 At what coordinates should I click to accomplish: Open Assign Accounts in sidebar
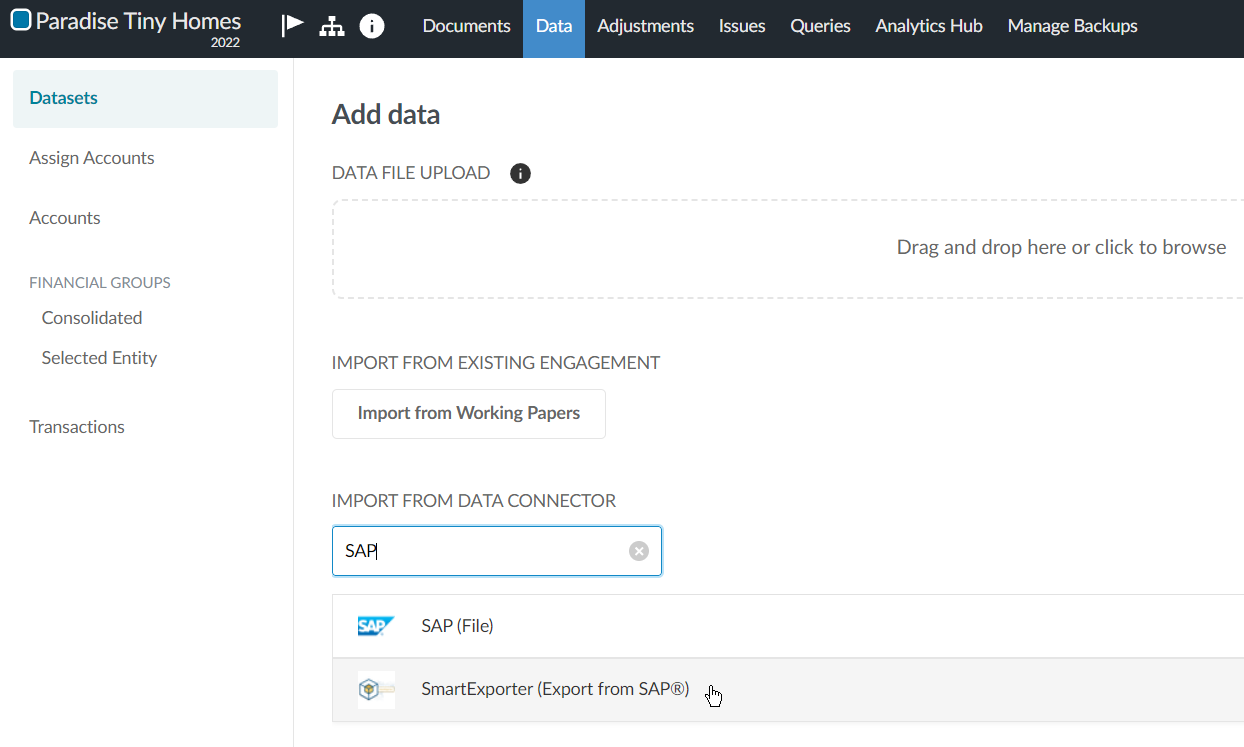92,158
